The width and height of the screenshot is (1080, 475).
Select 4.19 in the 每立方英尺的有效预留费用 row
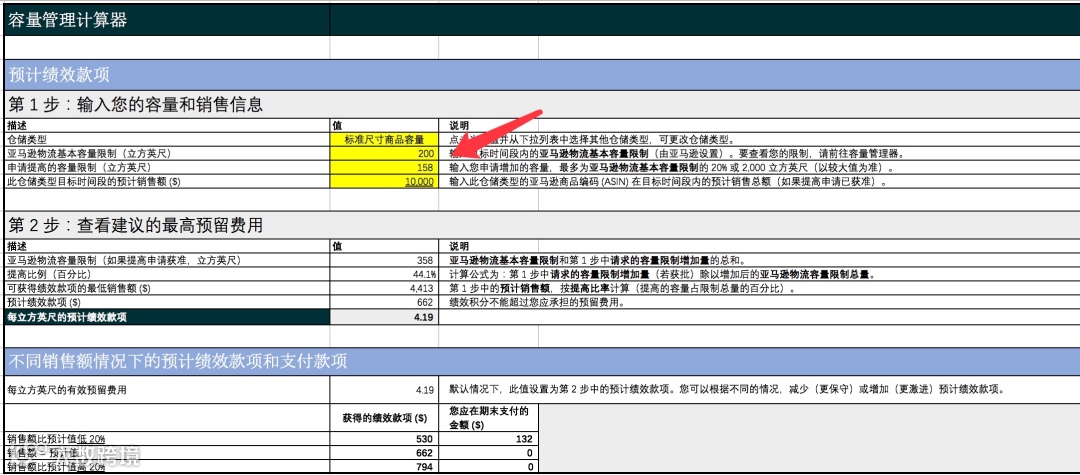click(384, 390)
